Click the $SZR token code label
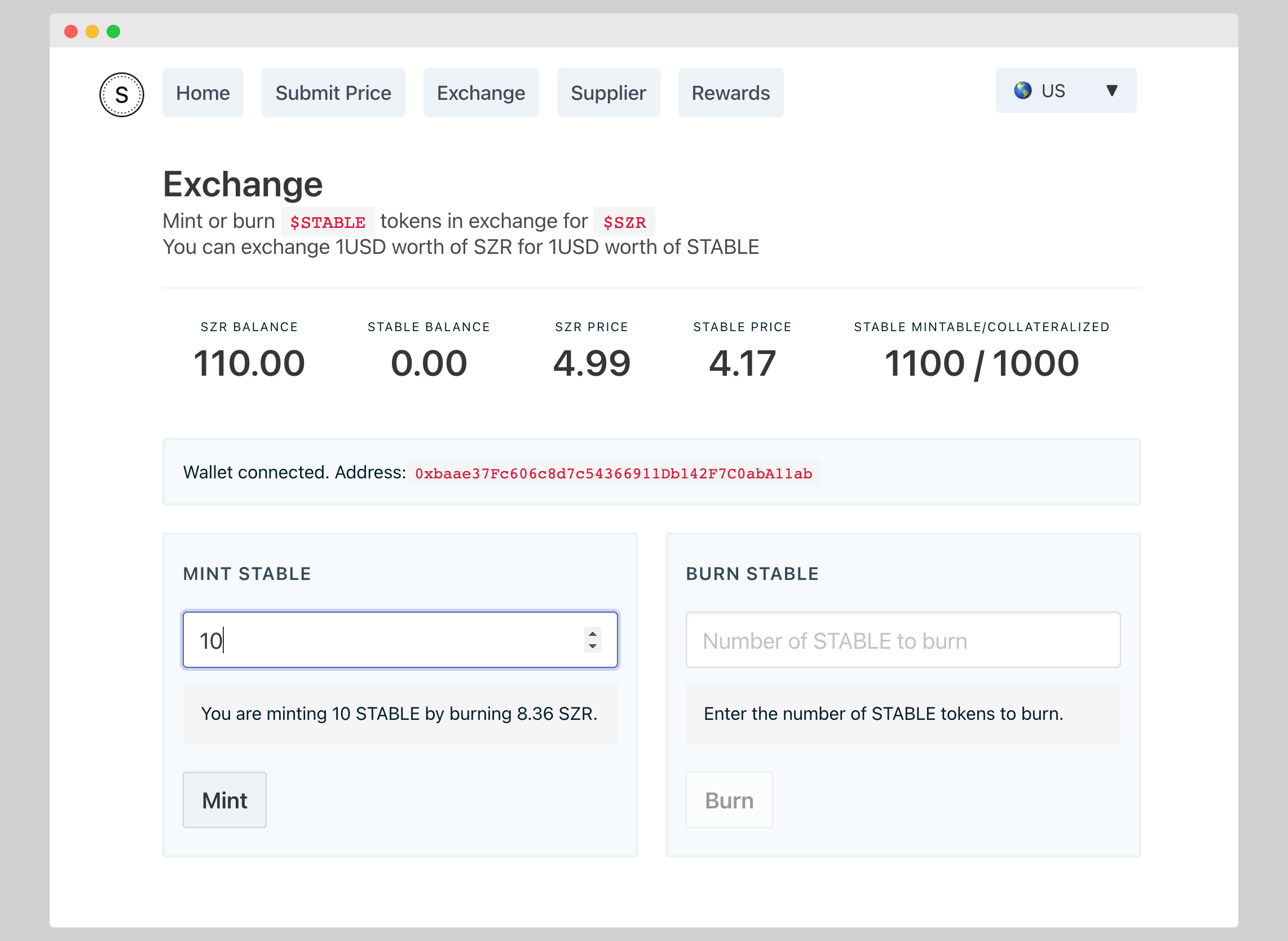Screen dimensions: 1288x941 (624, 222)
